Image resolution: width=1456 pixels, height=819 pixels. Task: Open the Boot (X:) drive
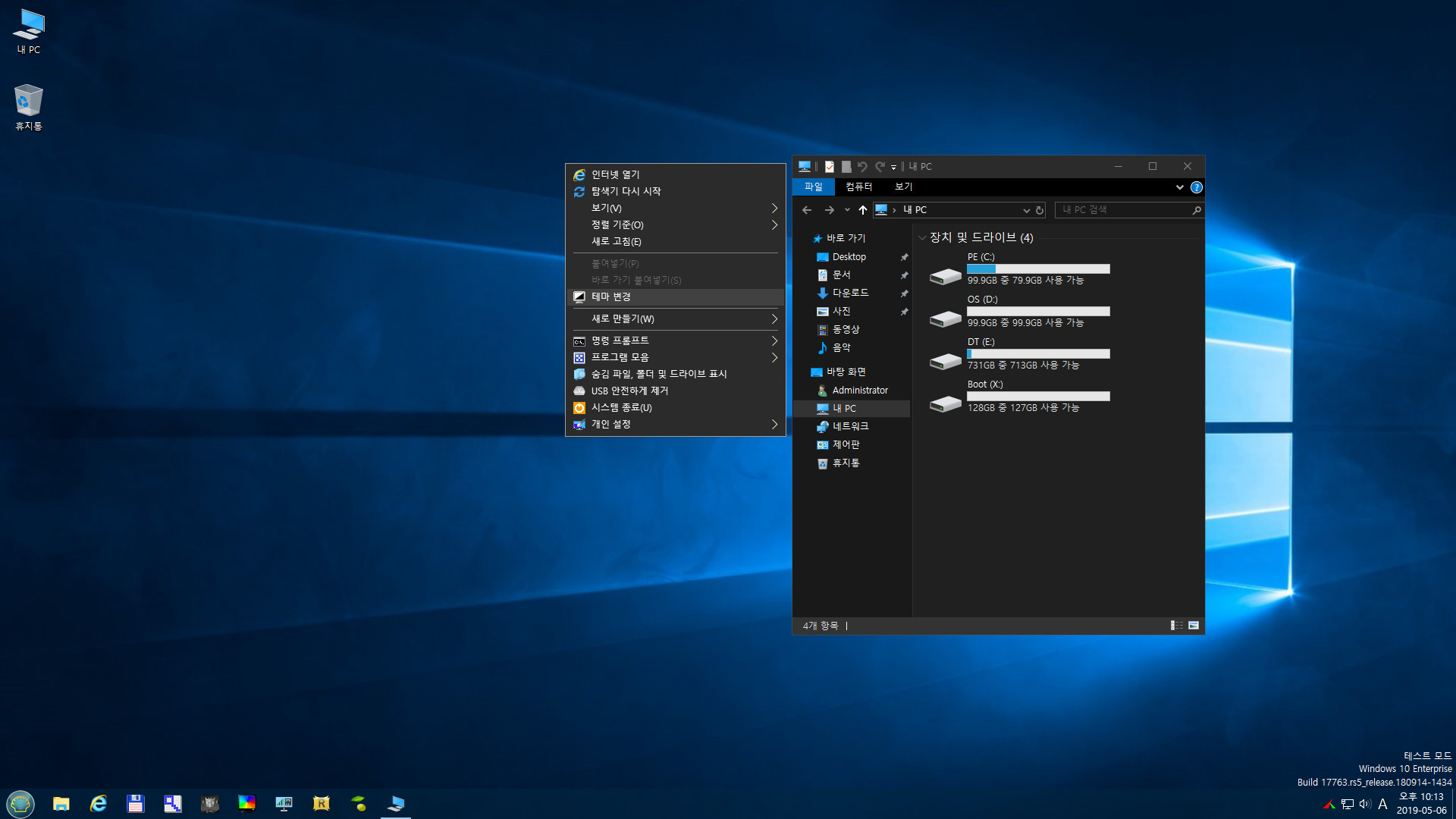click(1021, 397)
